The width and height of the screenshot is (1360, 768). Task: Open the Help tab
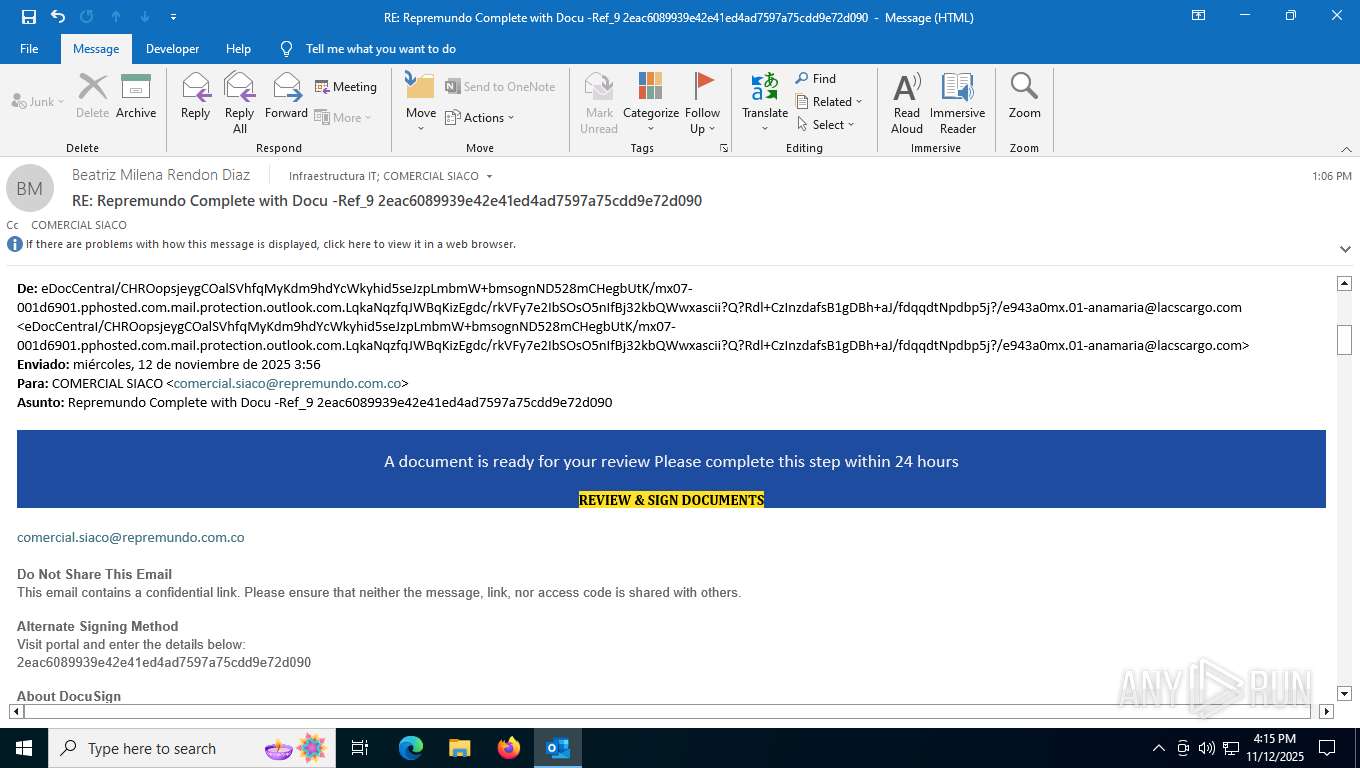click(238, 49)
